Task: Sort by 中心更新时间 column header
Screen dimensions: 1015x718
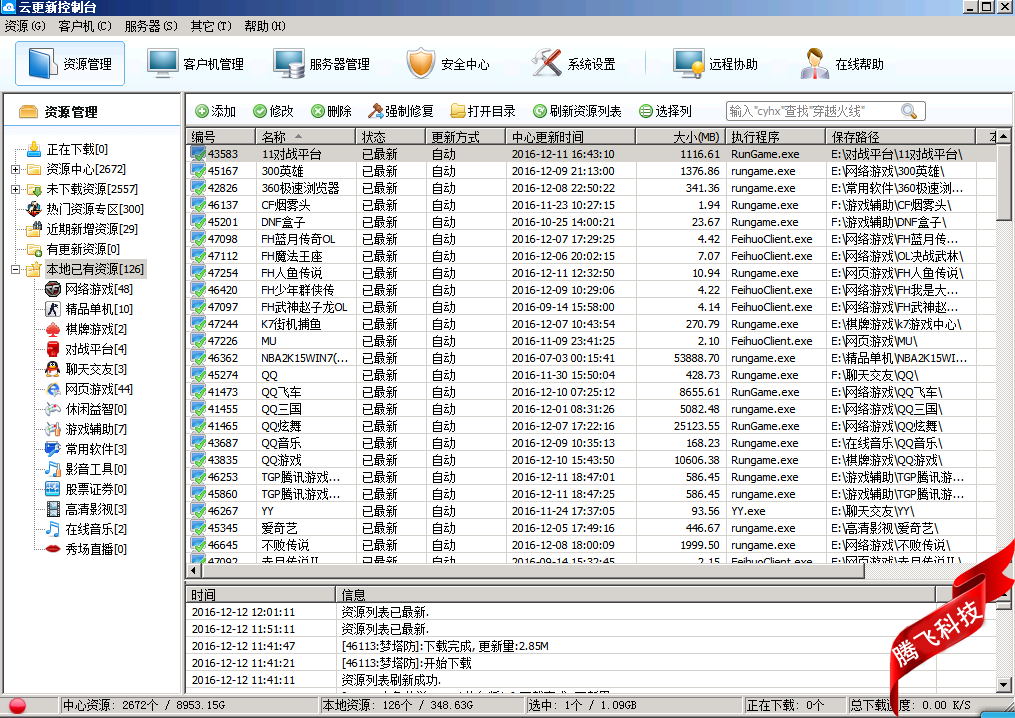Action: [571, 137]
